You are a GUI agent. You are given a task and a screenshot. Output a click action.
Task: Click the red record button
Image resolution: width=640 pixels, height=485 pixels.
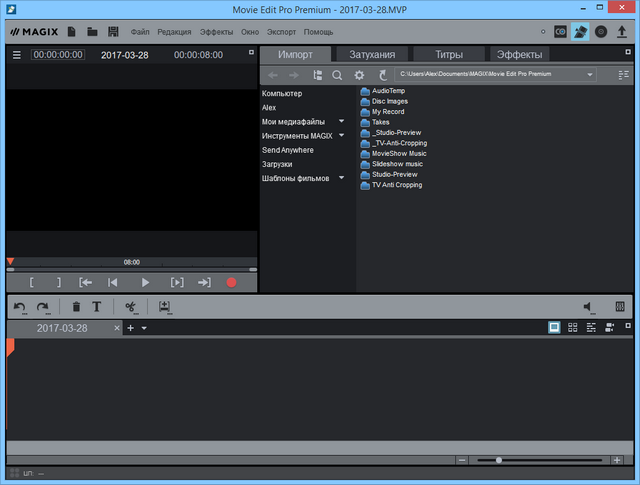(231, 283)
